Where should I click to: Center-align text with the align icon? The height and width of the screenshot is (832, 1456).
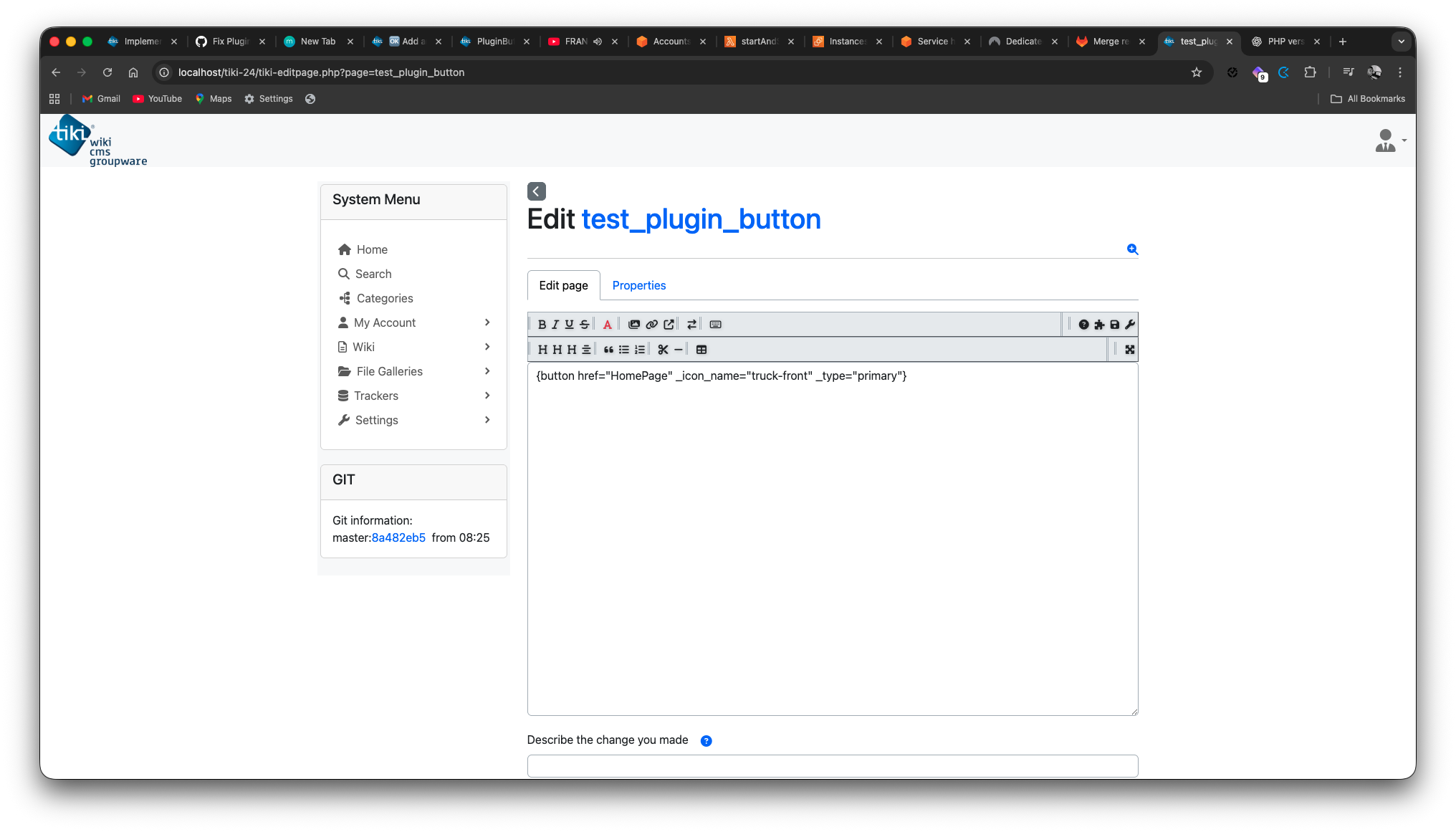coord(586,350)
